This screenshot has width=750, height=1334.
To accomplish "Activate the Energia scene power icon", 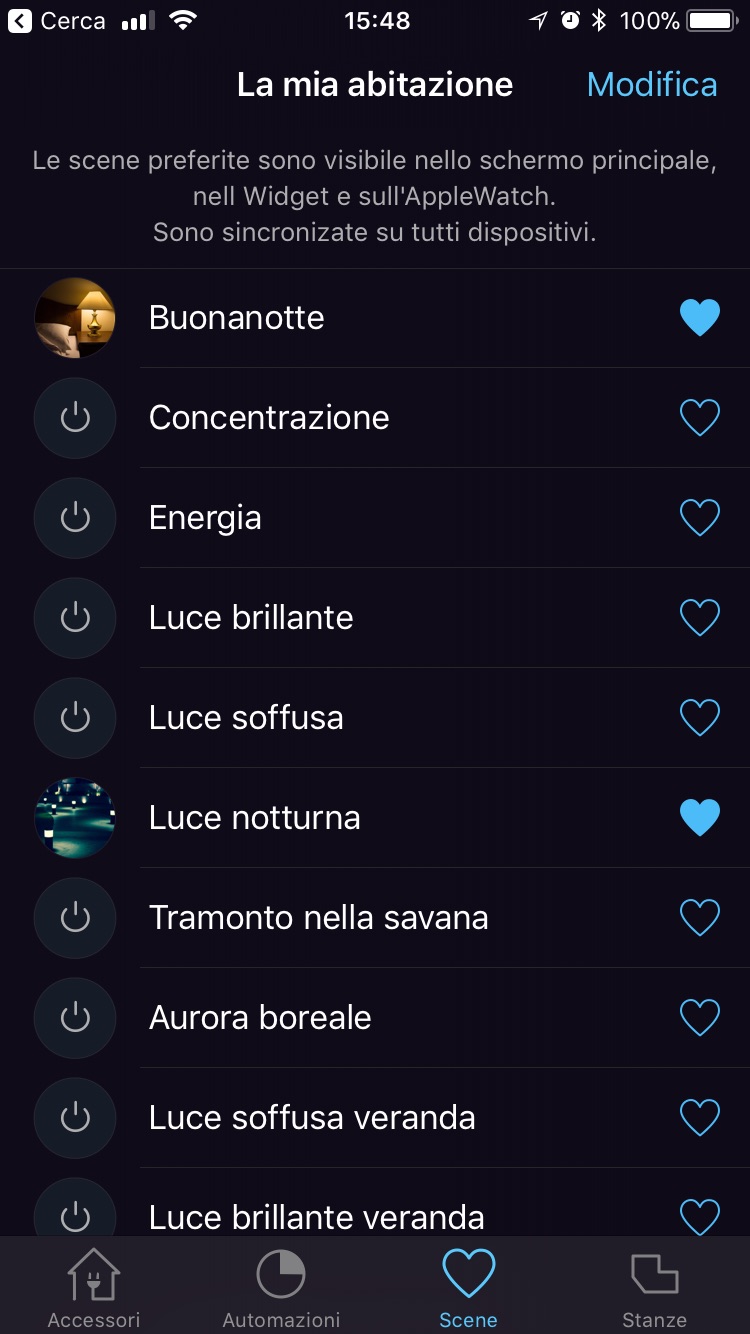I will (x=75, y=518).
